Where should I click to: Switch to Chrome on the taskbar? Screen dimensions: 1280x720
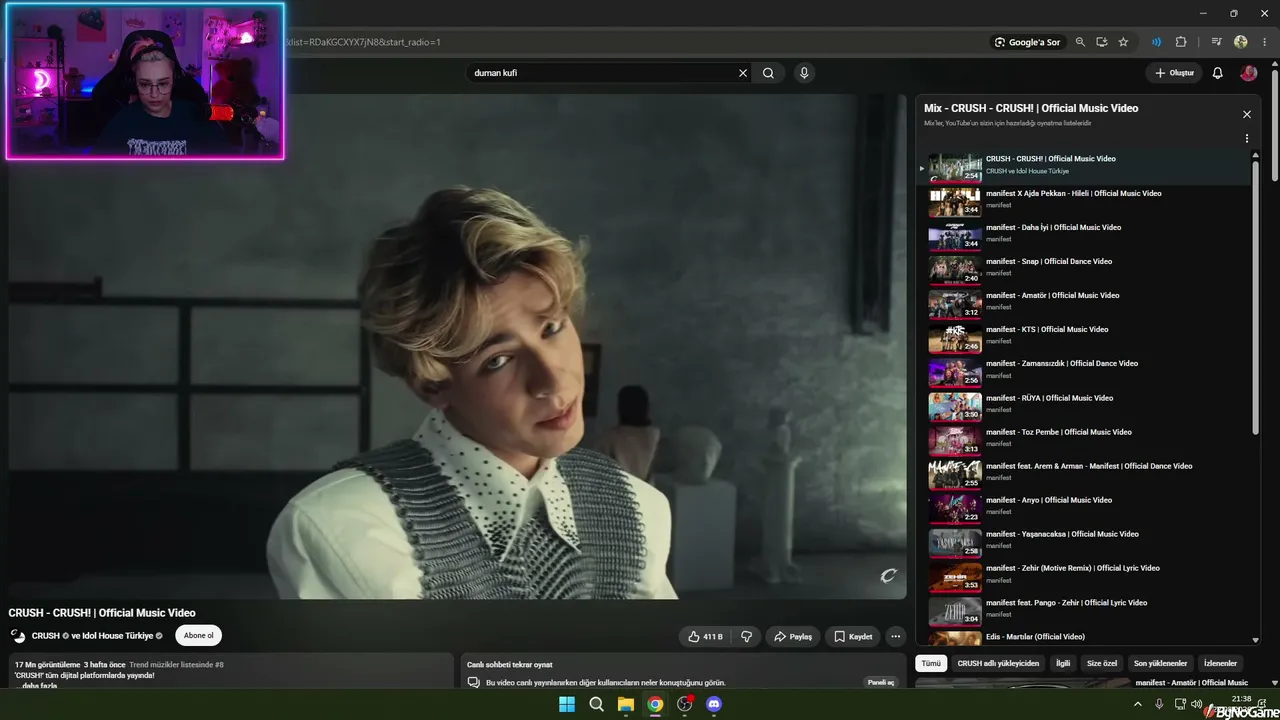click(655, 704)
